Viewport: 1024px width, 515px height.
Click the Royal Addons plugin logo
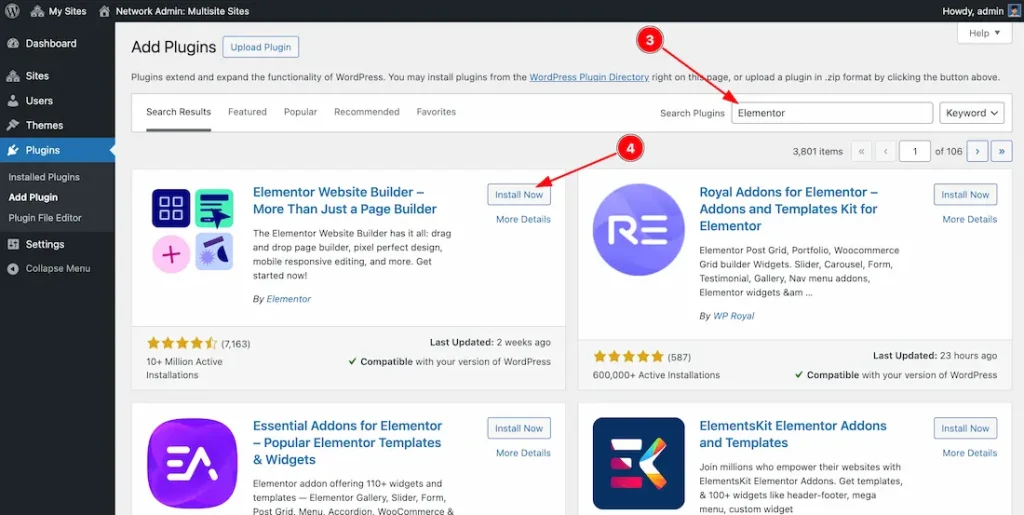[638, 230]
